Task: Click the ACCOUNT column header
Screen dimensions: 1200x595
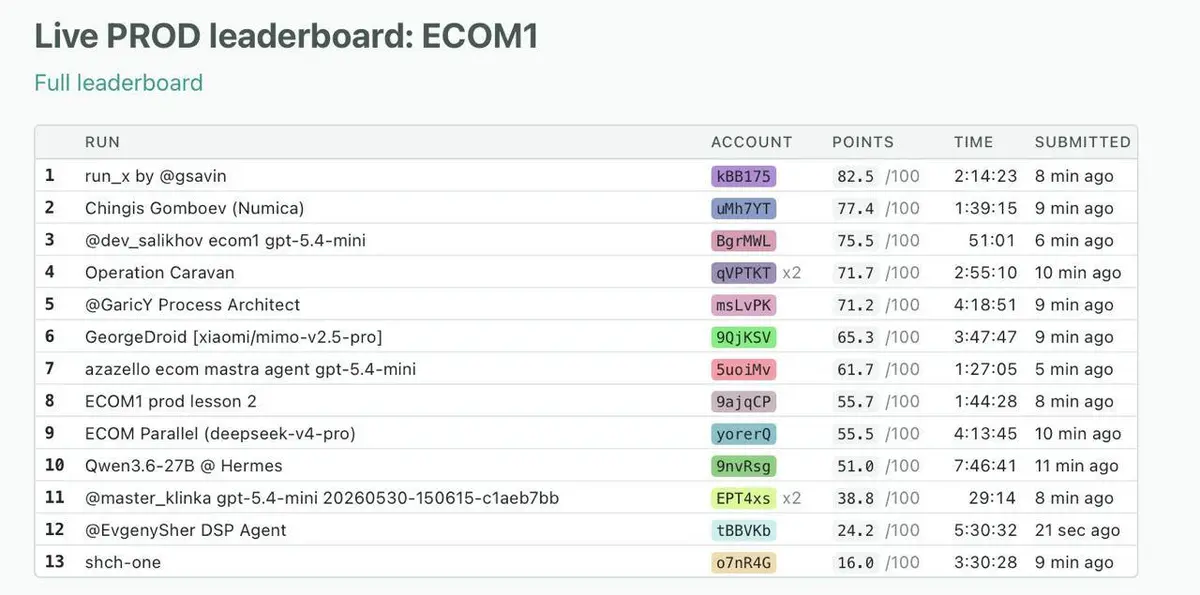Action: 751,142
